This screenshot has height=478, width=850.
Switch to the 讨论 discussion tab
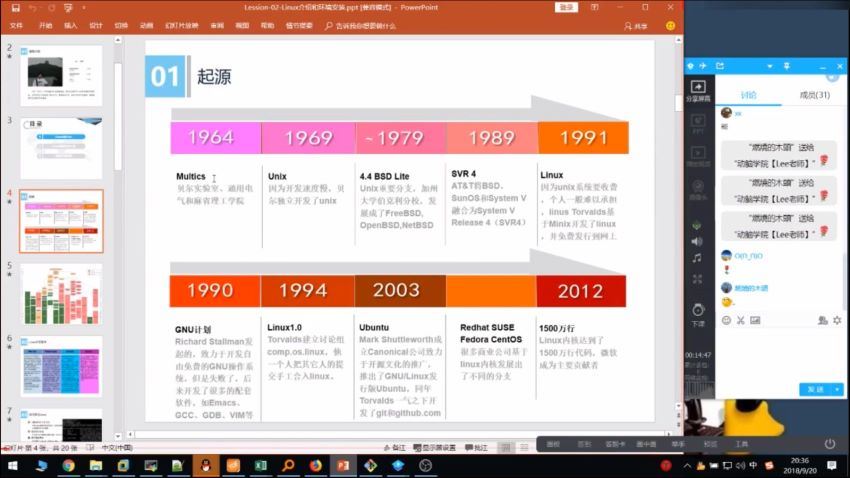pos(748,95)
